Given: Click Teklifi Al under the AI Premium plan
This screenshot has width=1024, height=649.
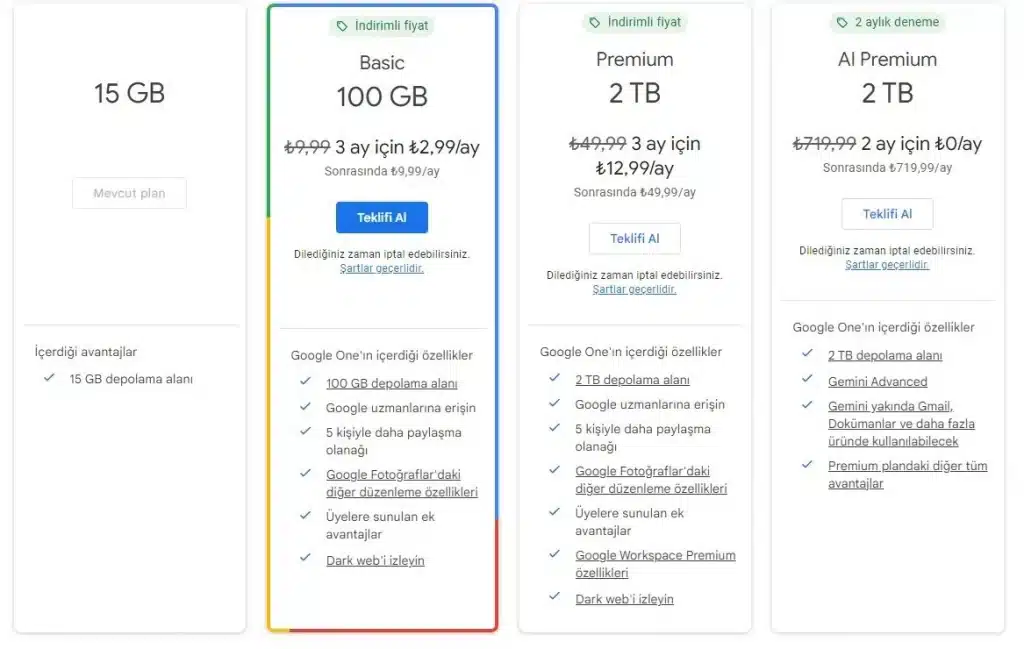Looking at the screenshot, I should (887, 214).
